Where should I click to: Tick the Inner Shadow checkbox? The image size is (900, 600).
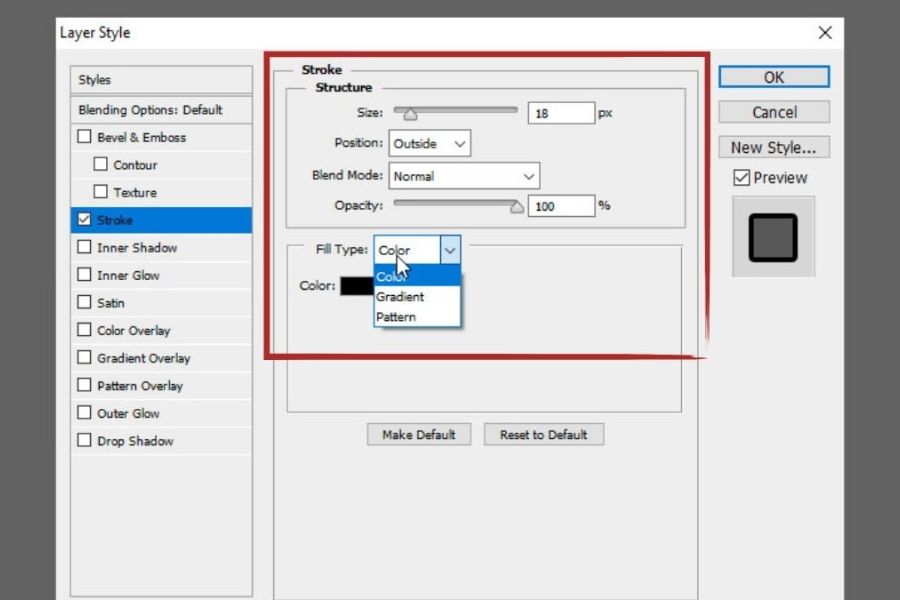tap(84, 248)
